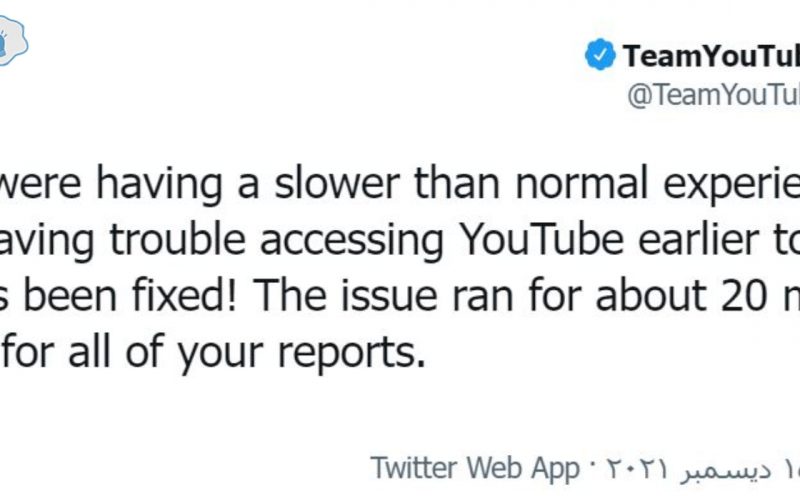Screen dimensions: 800x500
Task: Open the Twitter Web App source link
Action: (474, 468)
